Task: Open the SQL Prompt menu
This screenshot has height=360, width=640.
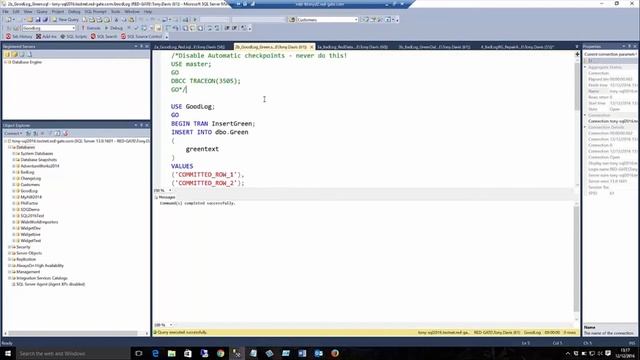Action: (x=96, y=11)
